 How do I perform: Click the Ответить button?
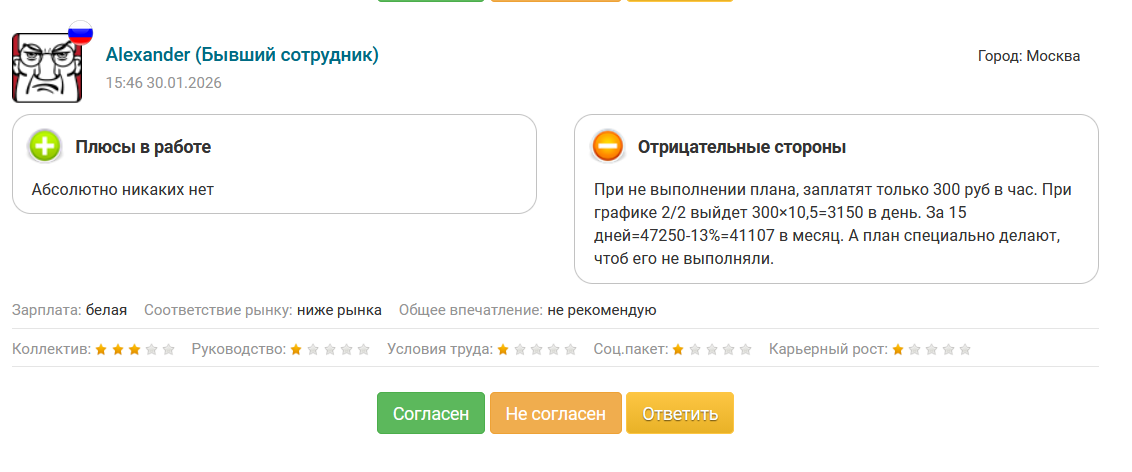pyautogui.click(x=680, y=414)
